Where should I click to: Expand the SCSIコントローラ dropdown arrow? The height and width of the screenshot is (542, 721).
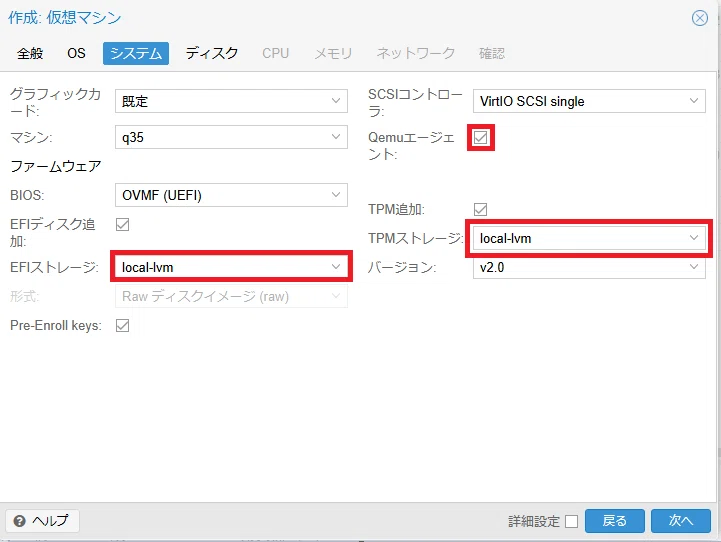(694, 101)
